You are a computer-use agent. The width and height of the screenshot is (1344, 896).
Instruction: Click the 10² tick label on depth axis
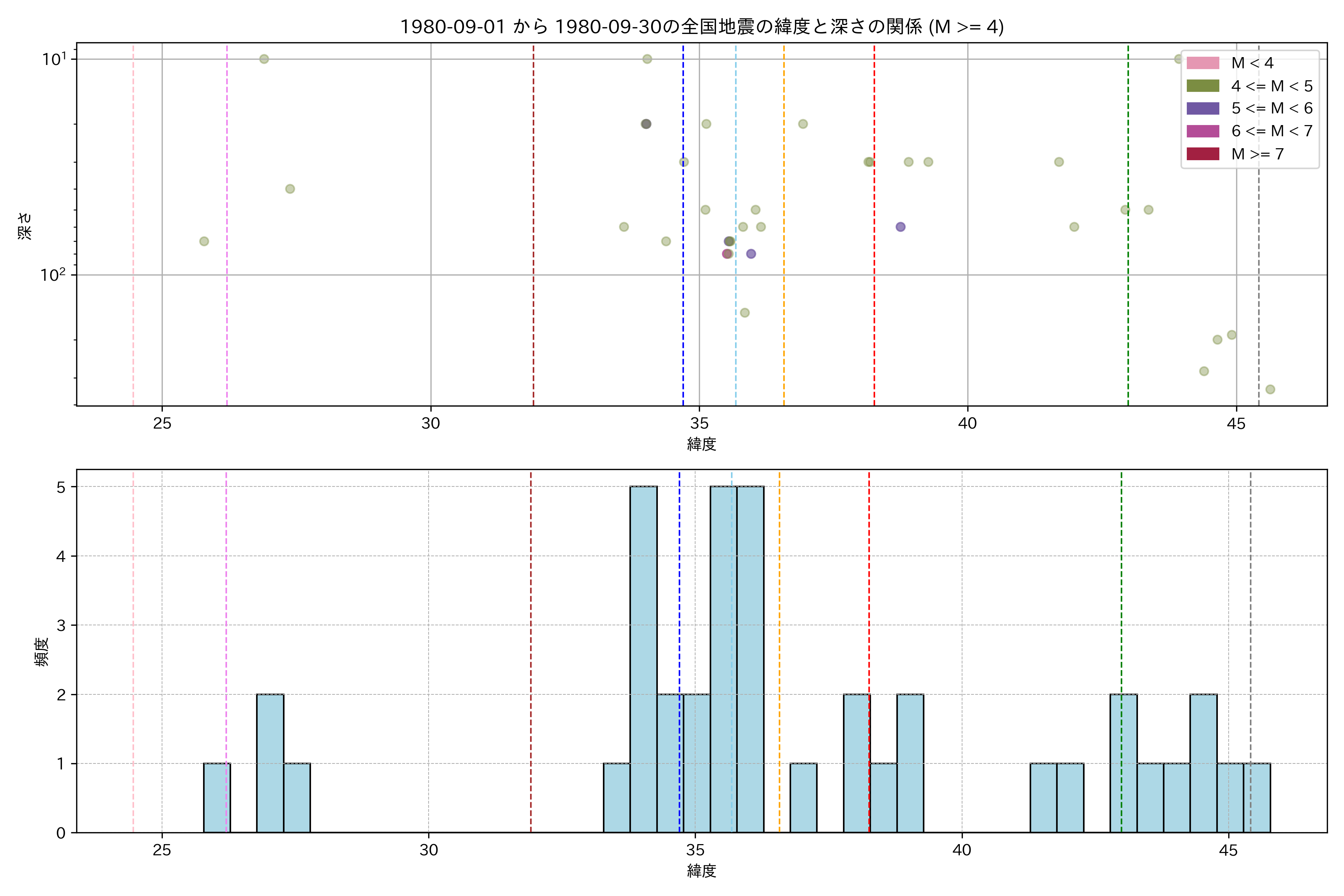(x=53, y=275)
